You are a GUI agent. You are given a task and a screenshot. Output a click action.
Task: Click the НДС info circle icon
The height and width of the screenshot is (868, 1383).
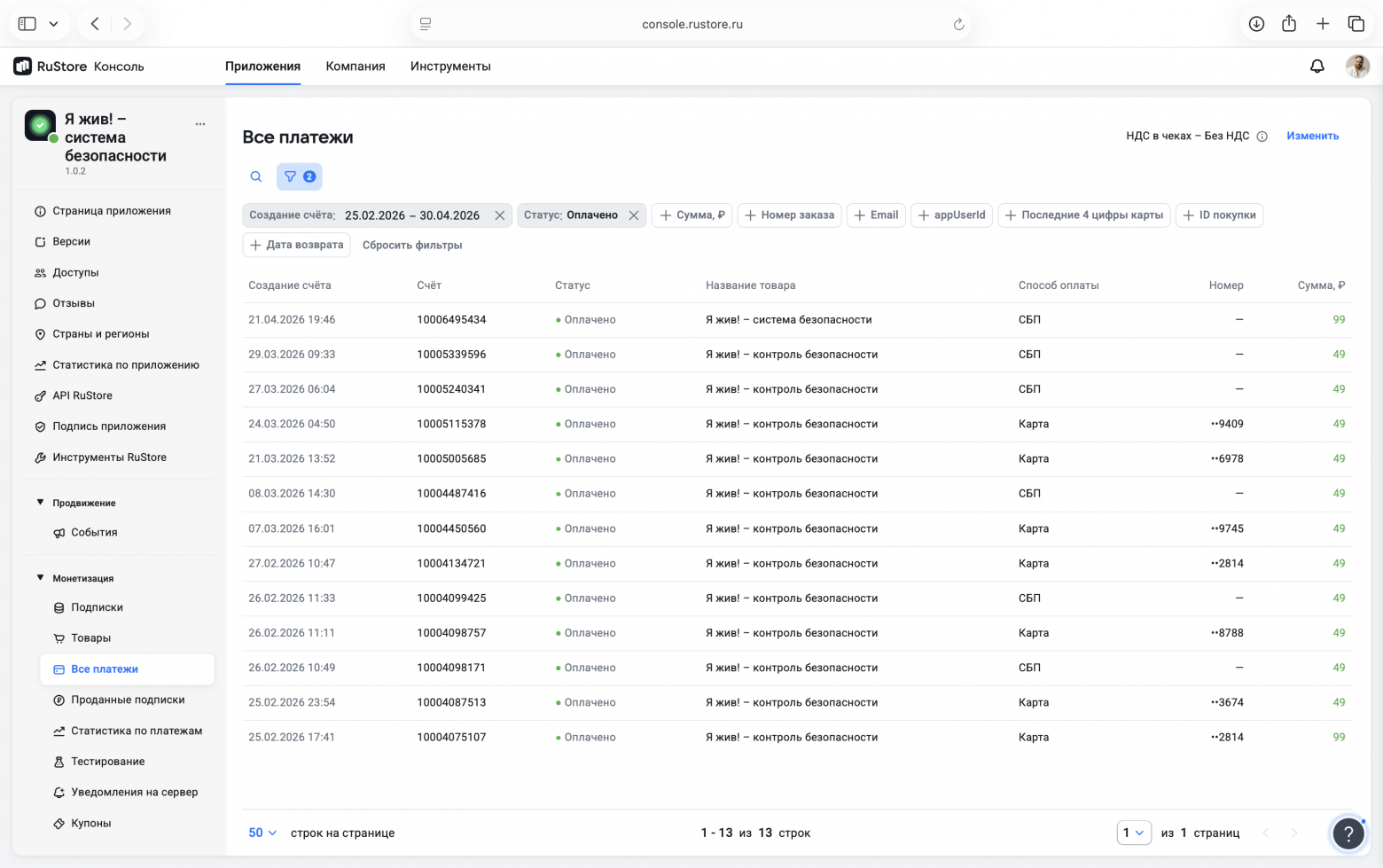[x=1262, y=137]
